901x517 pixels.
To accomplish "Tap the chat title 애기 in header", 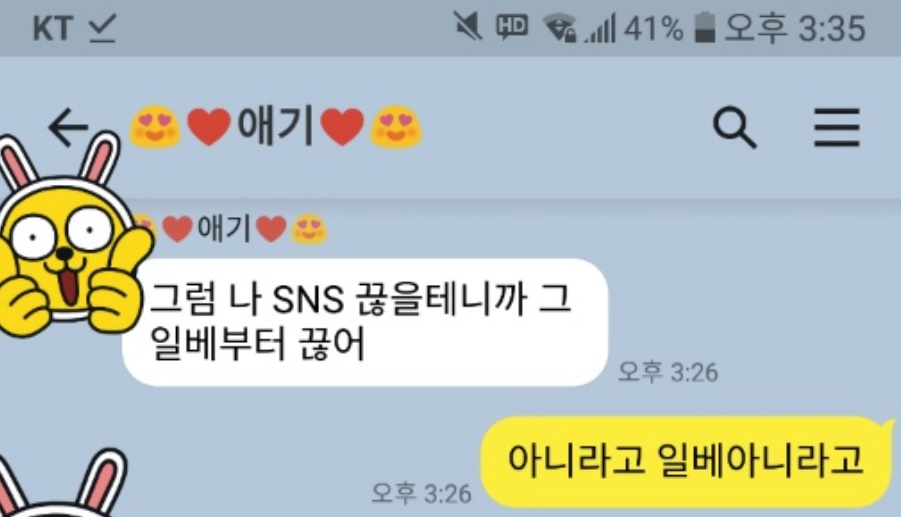I will pos(275,126).
